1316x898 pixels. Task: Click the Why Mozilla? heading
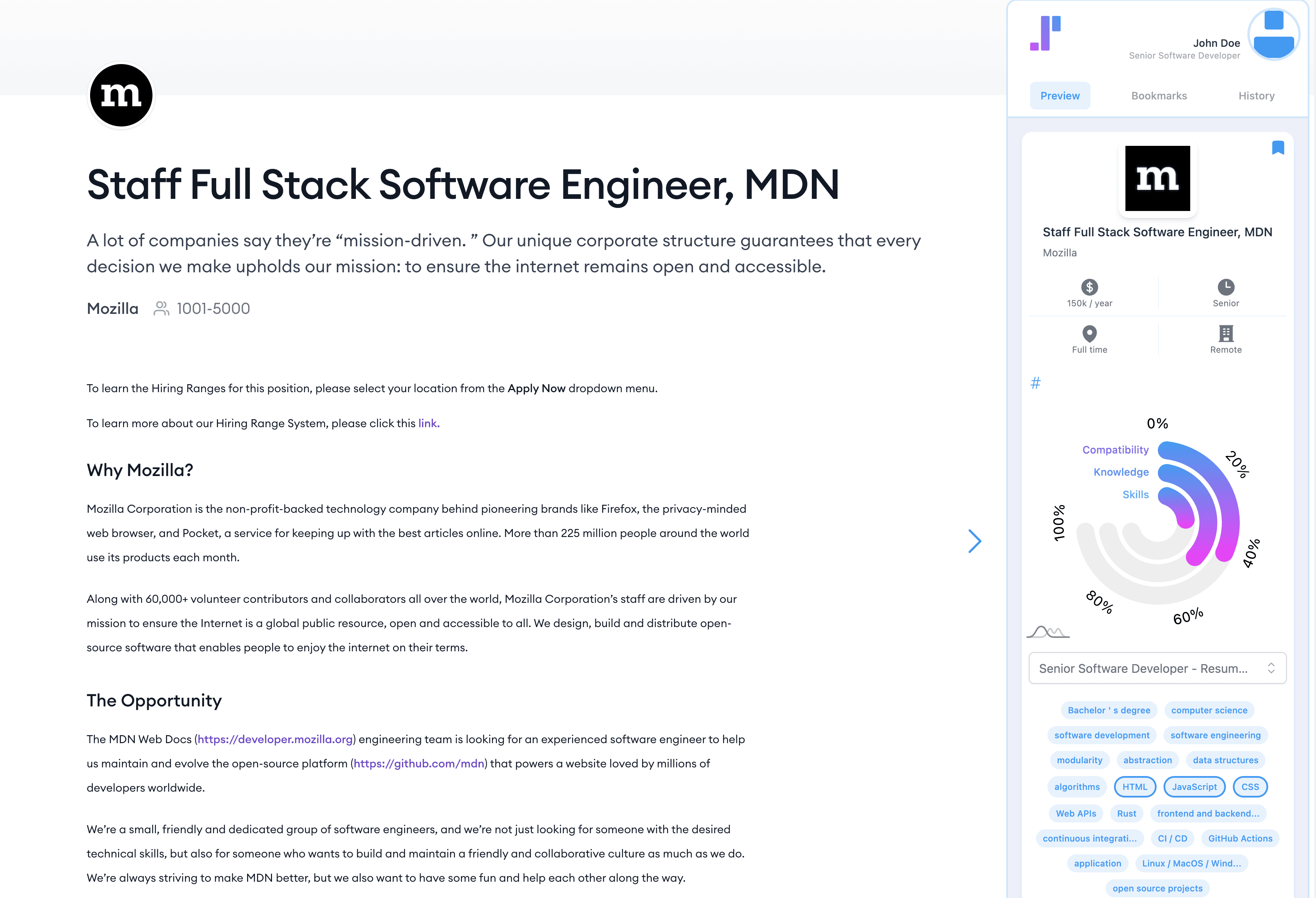pos(140,470)
